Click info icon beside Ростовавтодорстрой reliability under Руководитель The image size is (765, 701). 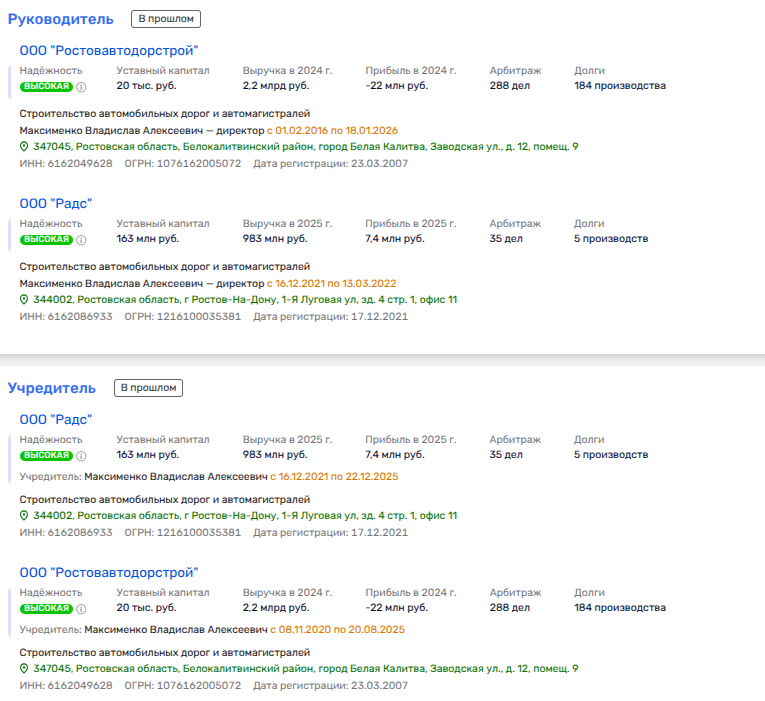point(82,87)
